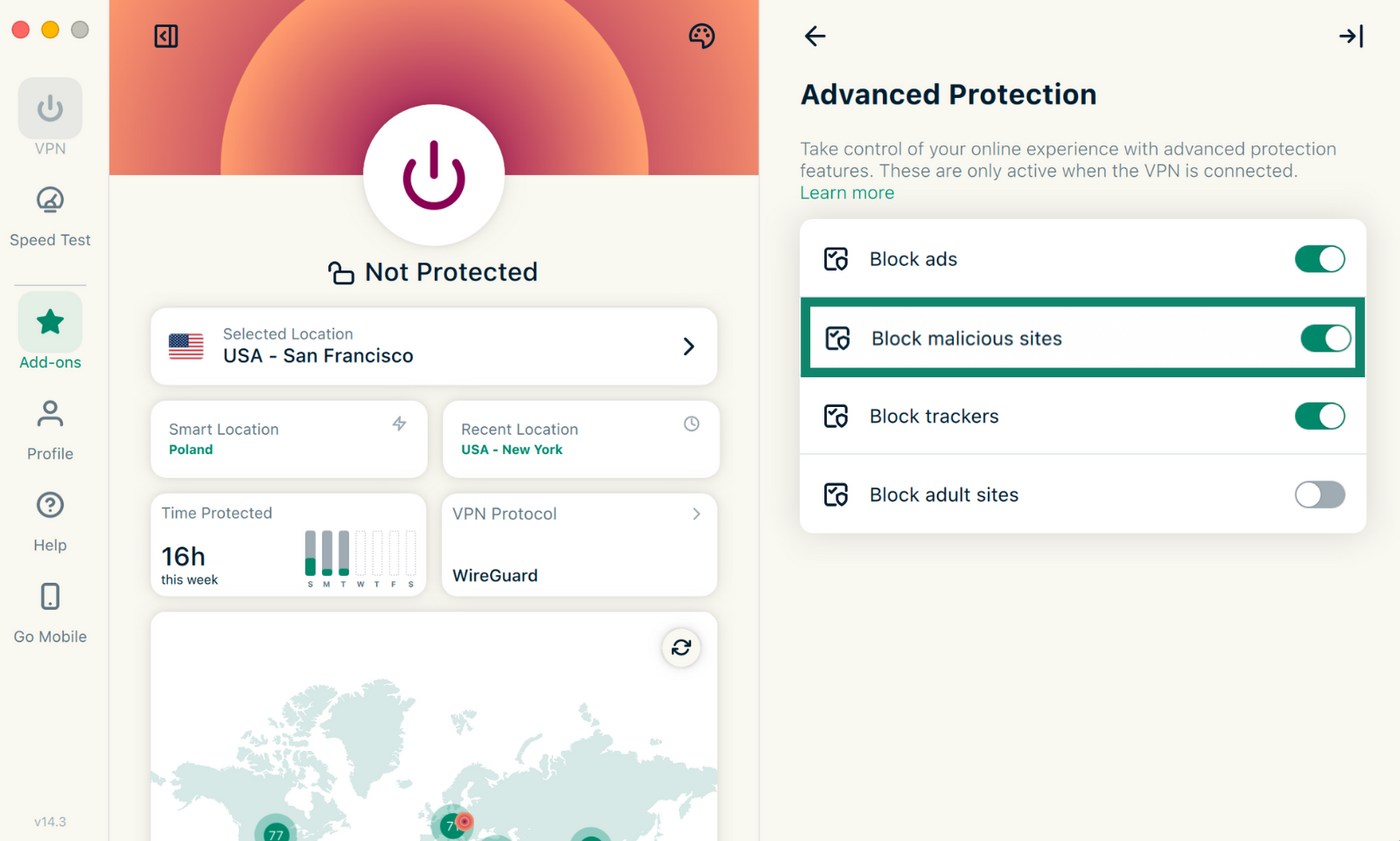1400x841 pixels.
Task: Open the Profile section
Action: coord(50,431)
